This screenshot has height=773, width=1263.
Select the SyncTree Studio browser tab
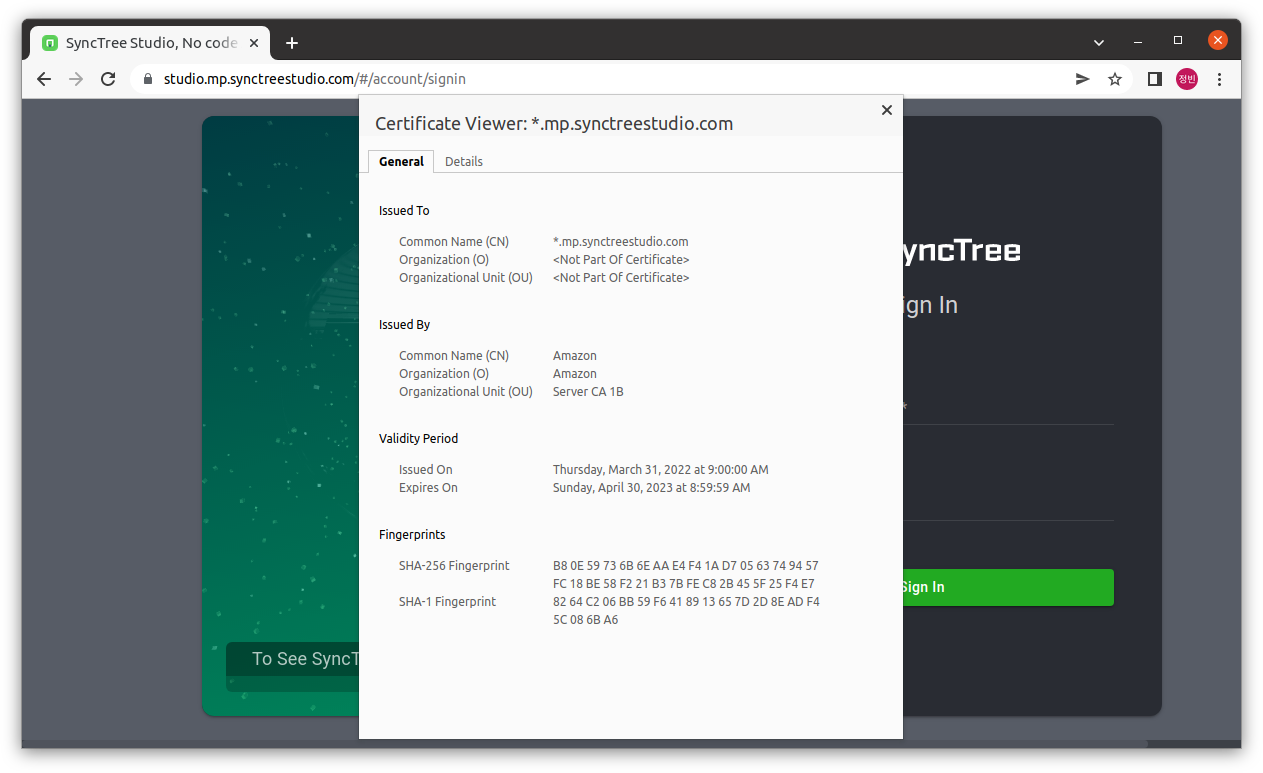150,43
